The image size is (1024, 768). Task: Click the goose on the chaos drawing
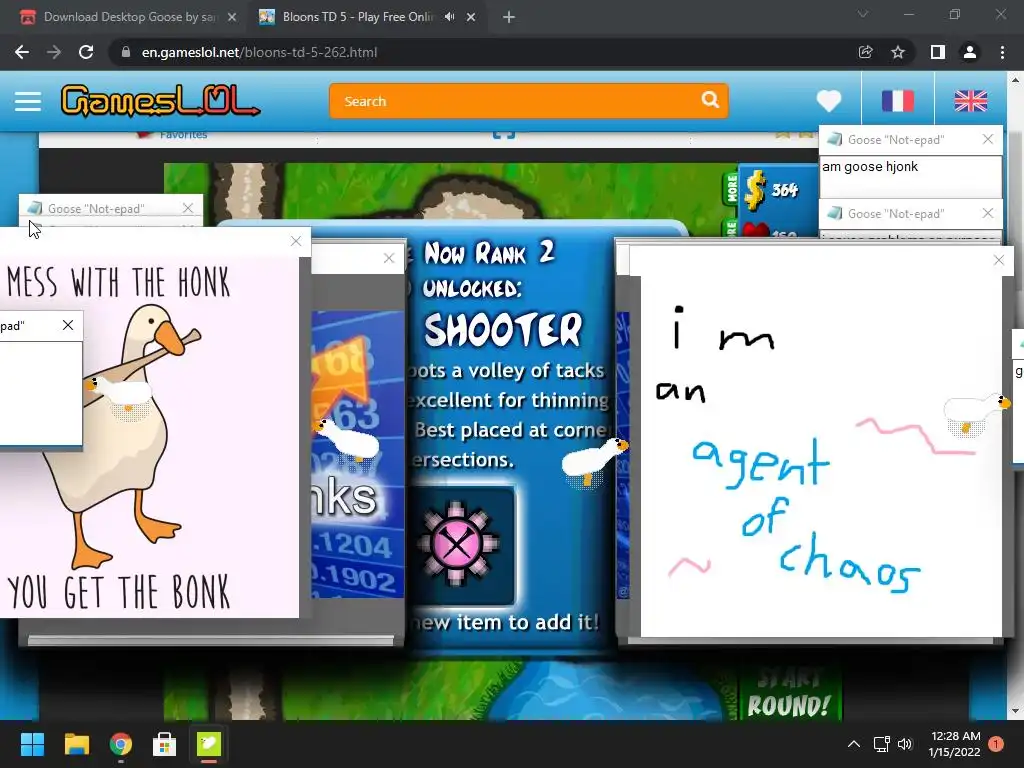(x=974, y=415)
